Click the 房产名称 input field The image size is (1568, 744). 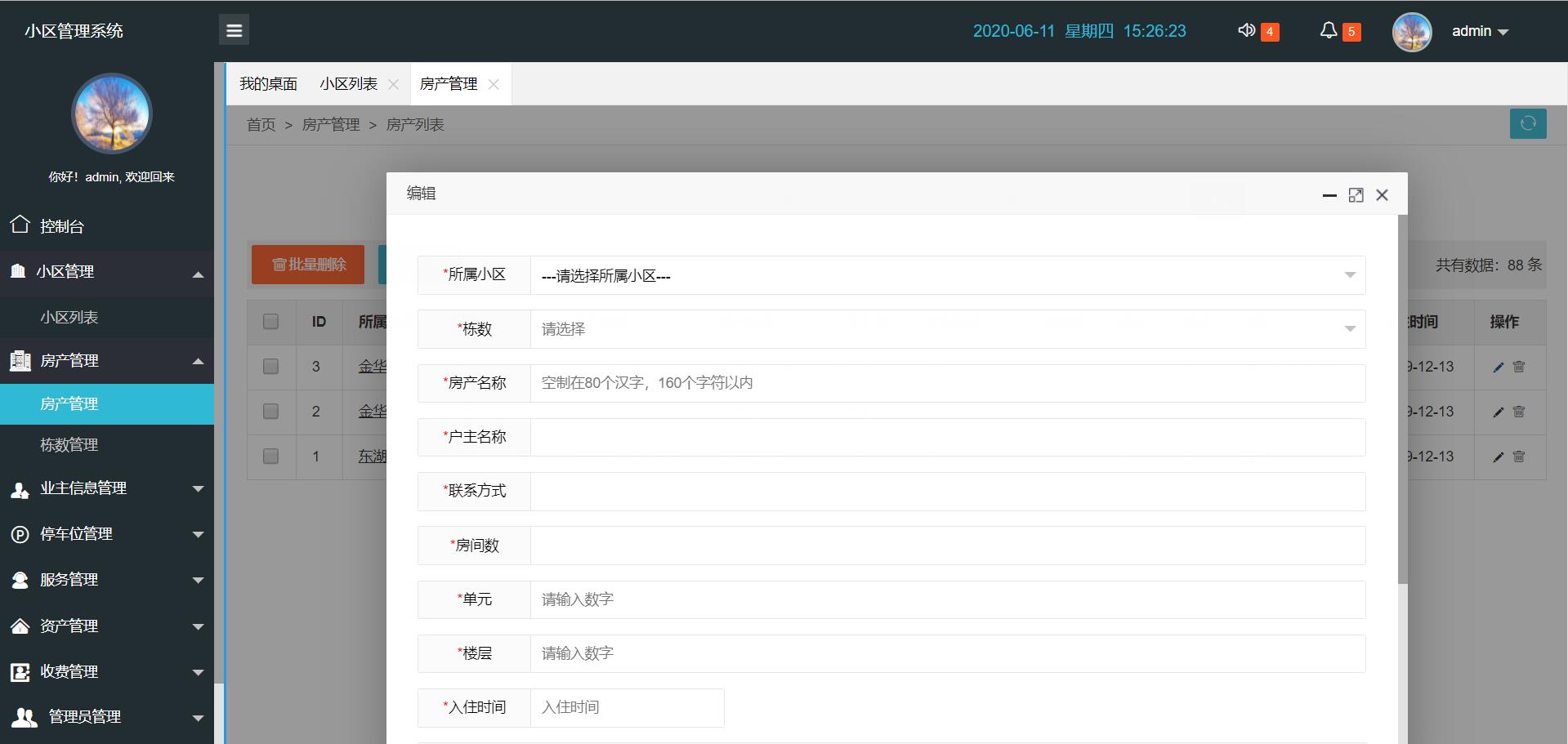947,383
